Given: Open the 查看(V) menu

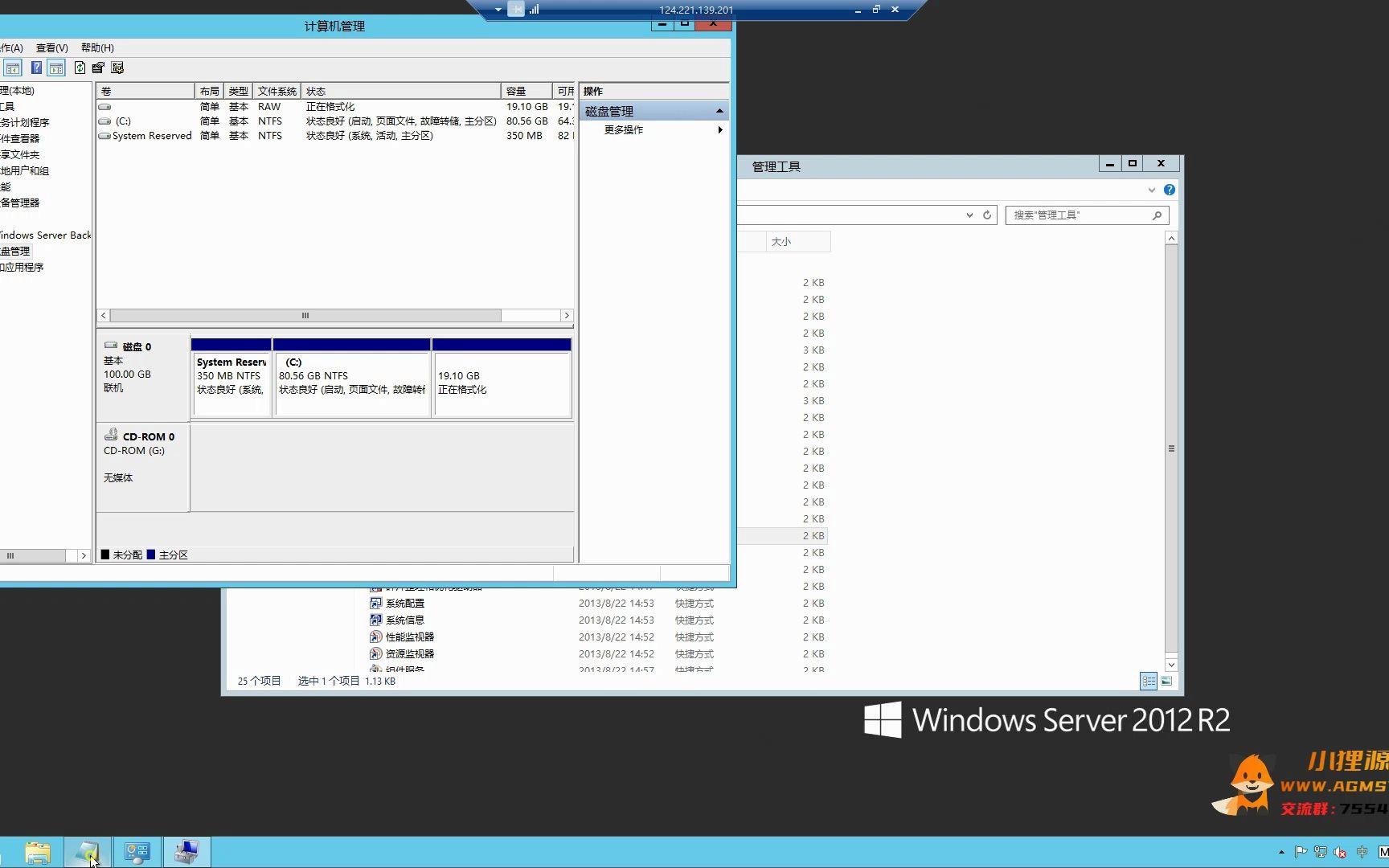Looking at the screenshot, I should pyautogui.click(x=51, y=48).
